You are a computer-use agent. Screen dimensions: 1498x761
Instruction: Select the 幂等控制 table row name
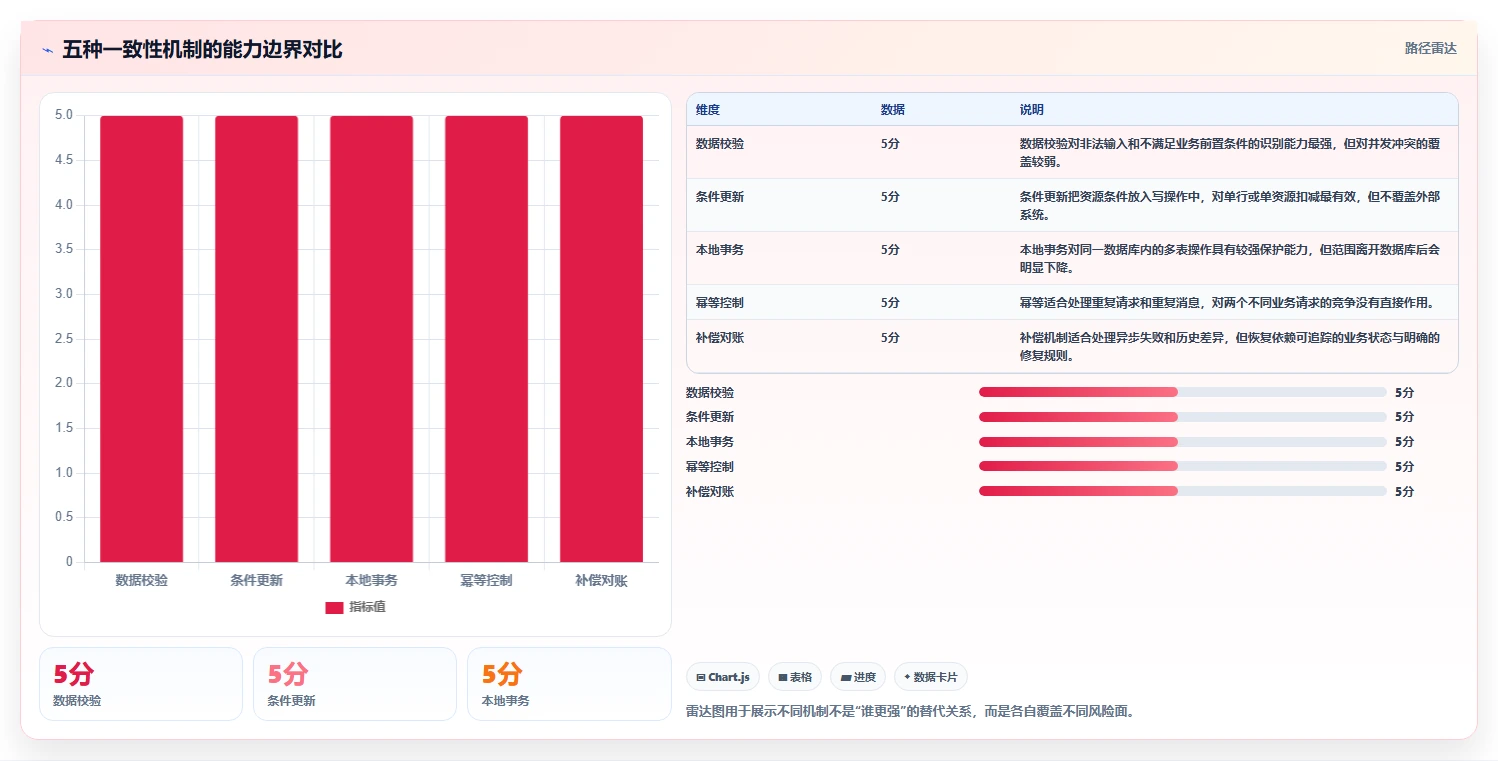pyautogui.click(x=720, y=303)
